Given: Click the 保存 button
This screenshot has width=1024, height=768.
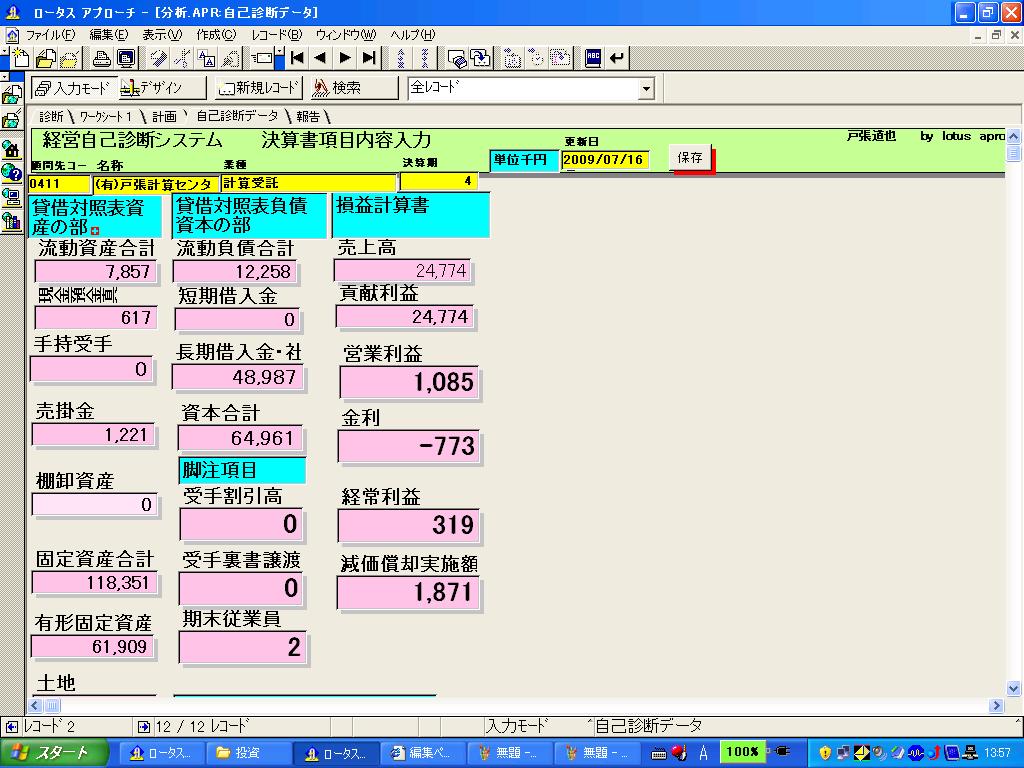Looking at the screenshot, I should tap(690, 158).
